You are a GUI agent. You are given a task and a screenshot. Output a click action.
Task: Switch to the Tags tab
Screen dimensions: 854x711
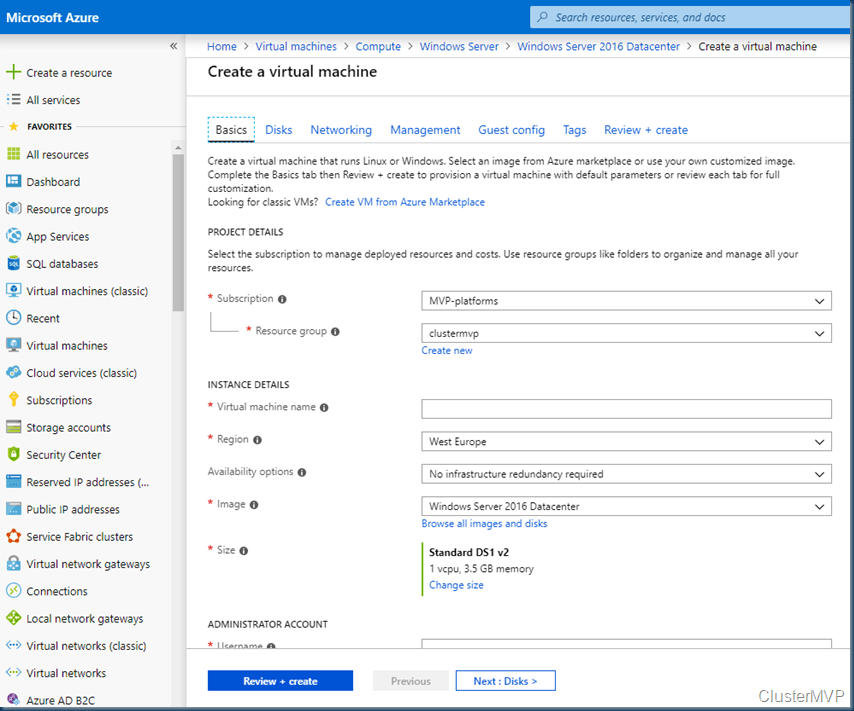[x=574, y=130]
